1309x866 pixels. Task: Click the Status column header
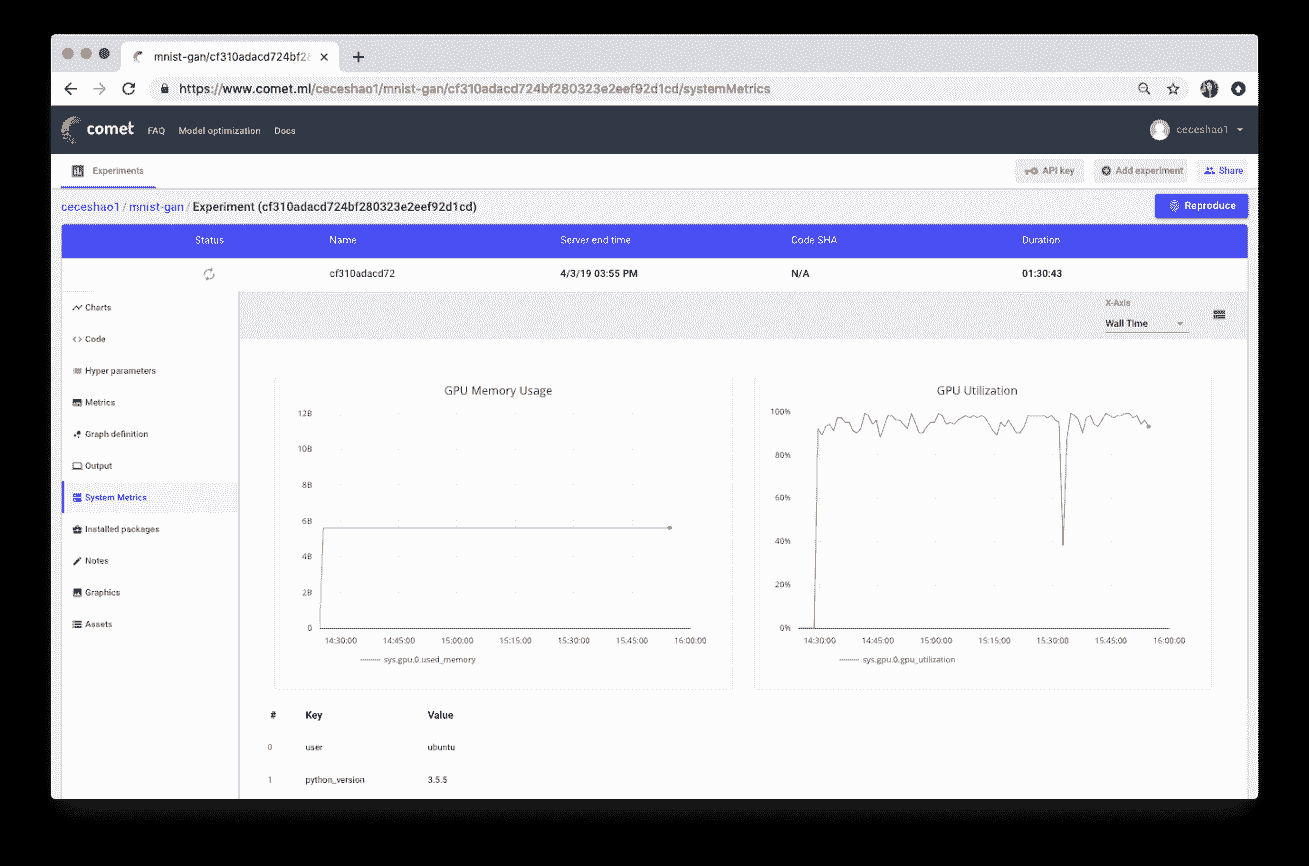[x=209, y=240]
